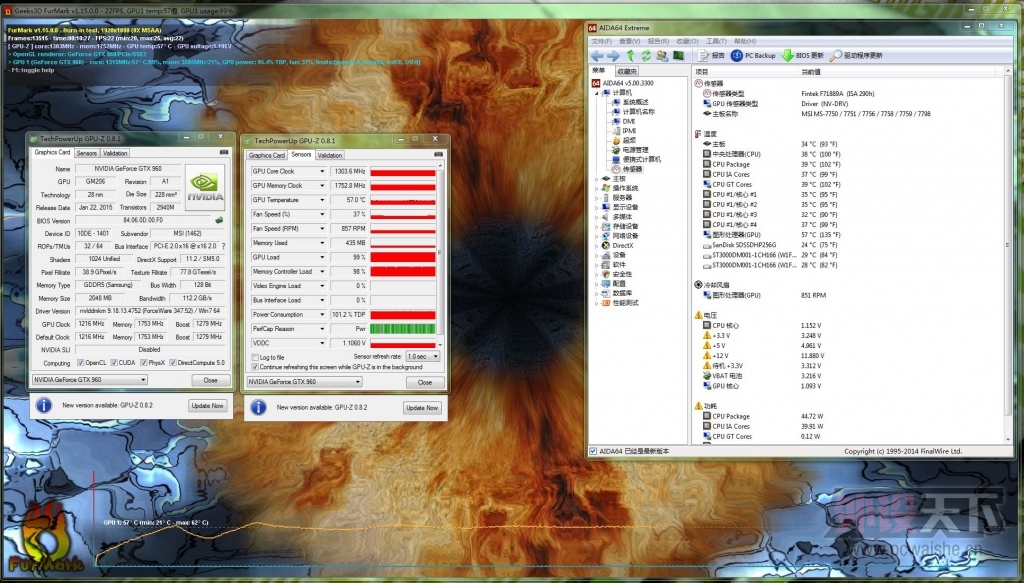Toggle OpenCL checkbox in GPU-Z

(80, 362)
